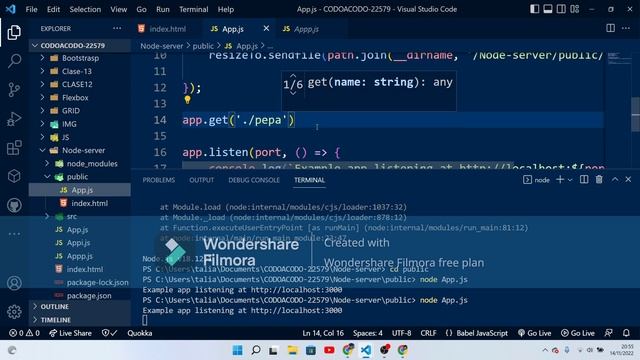Show the code action lightbulb
The height and width of the screenshot is (360, 640).
tap(187, 100)
